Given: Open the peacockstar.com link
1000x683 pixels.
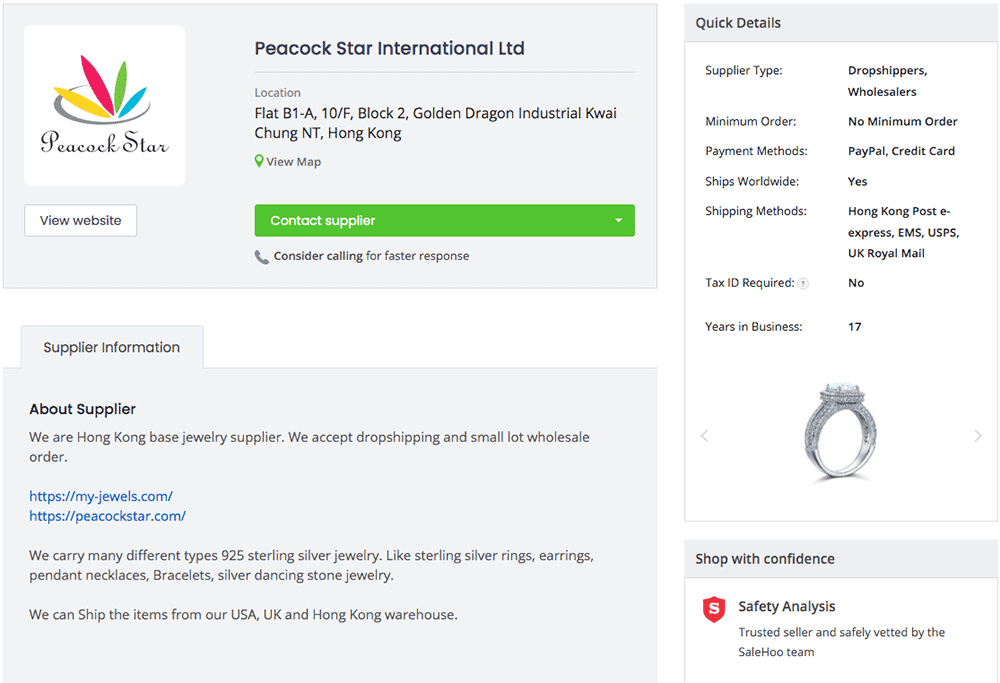Looking at the screenshot, I should tap(107, 516).
